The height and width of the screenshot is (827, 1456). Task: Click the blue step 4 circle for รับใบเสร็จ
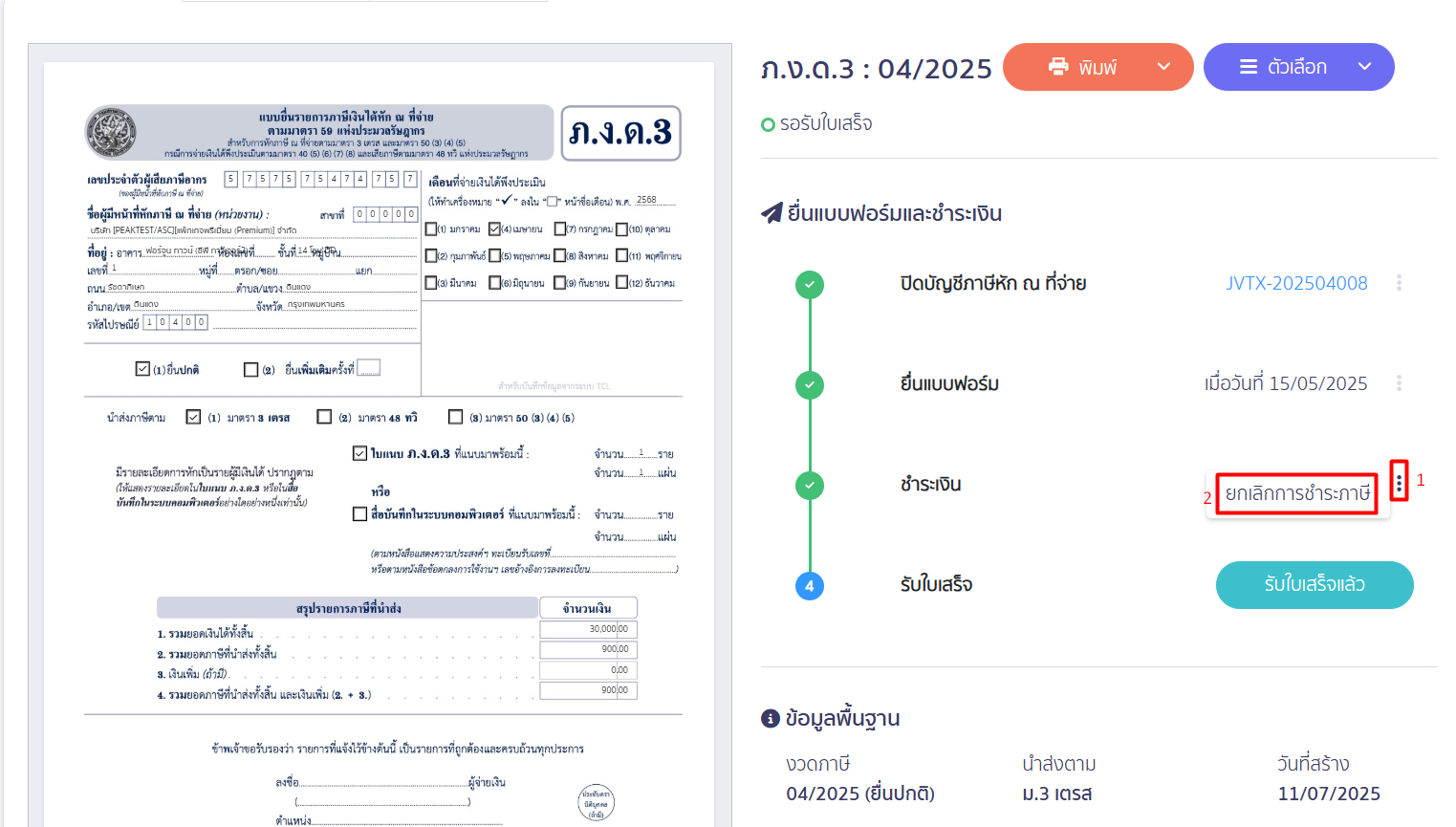coord(810,585)
